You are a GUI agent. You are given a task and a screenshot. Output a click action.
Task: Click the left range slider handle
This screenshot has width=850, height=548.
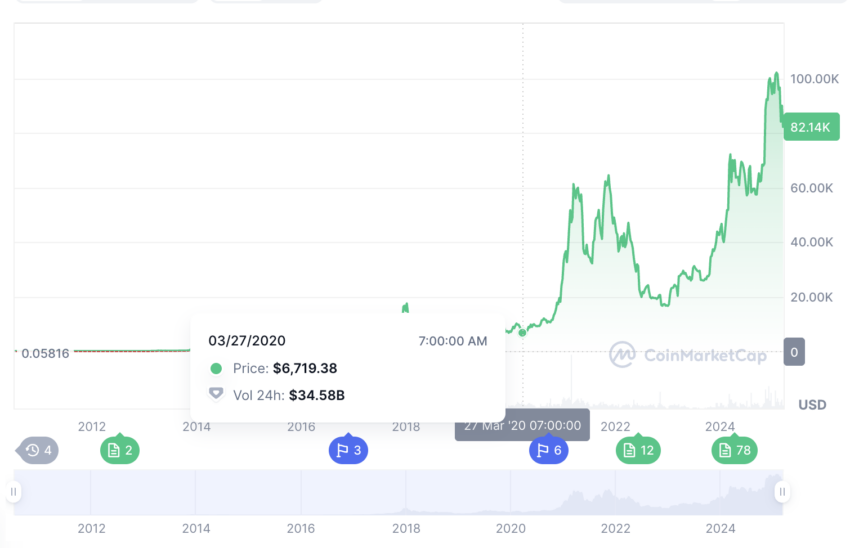[x=14, y=492]
